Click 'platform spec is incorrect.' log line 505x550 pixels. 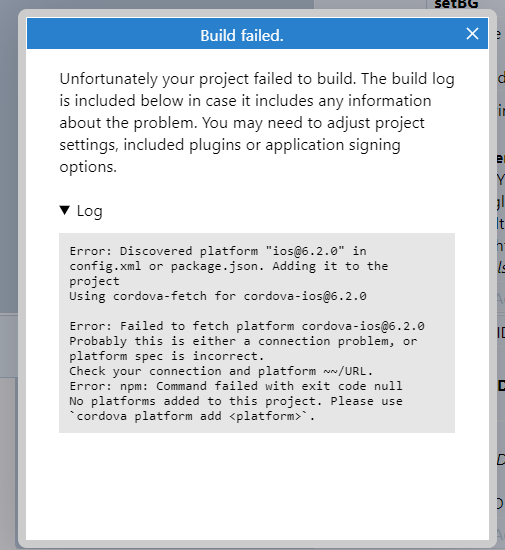click(x=167, y=356)
